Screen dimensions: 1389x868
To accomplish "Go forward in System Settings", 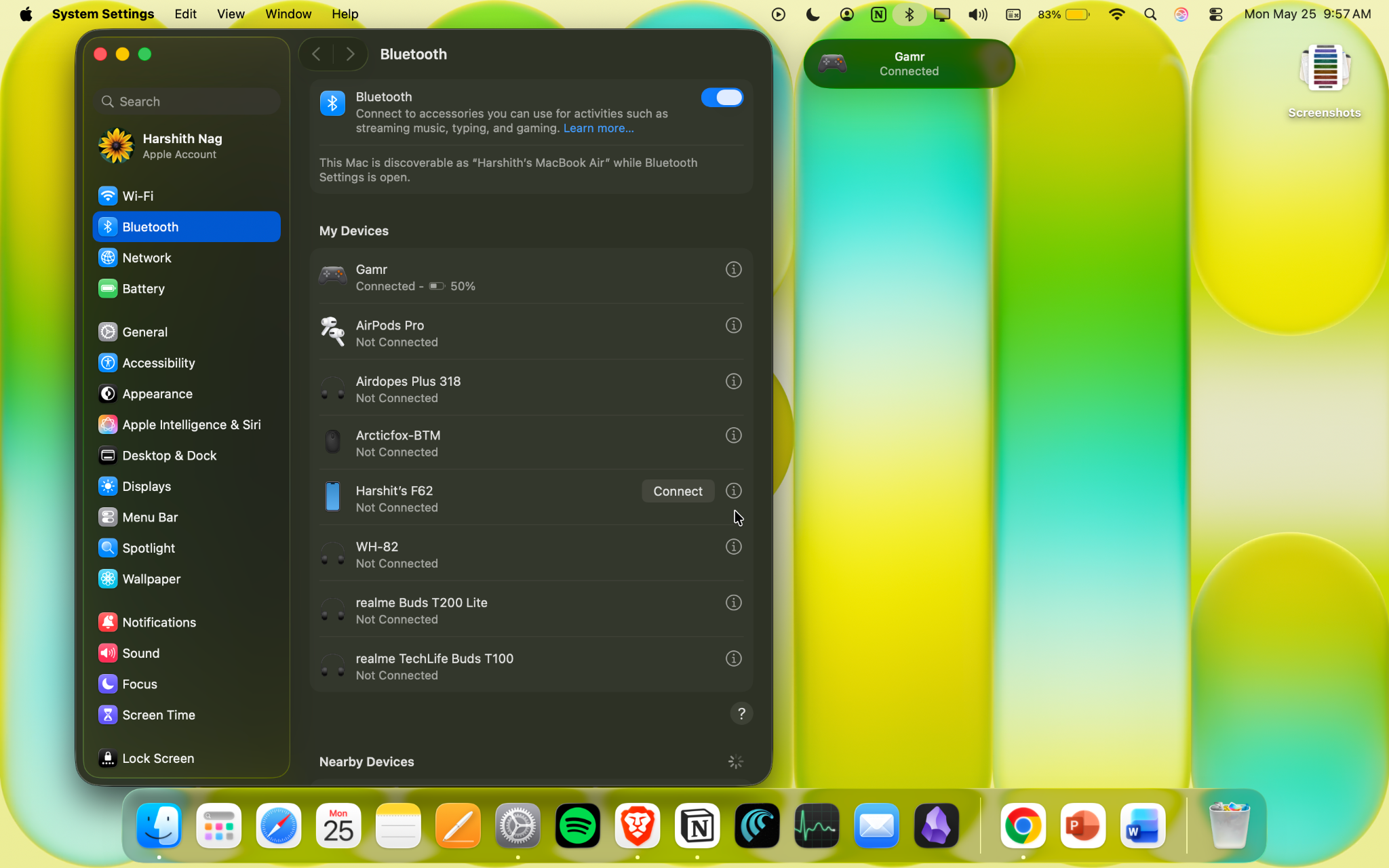I will click(350, 54).
